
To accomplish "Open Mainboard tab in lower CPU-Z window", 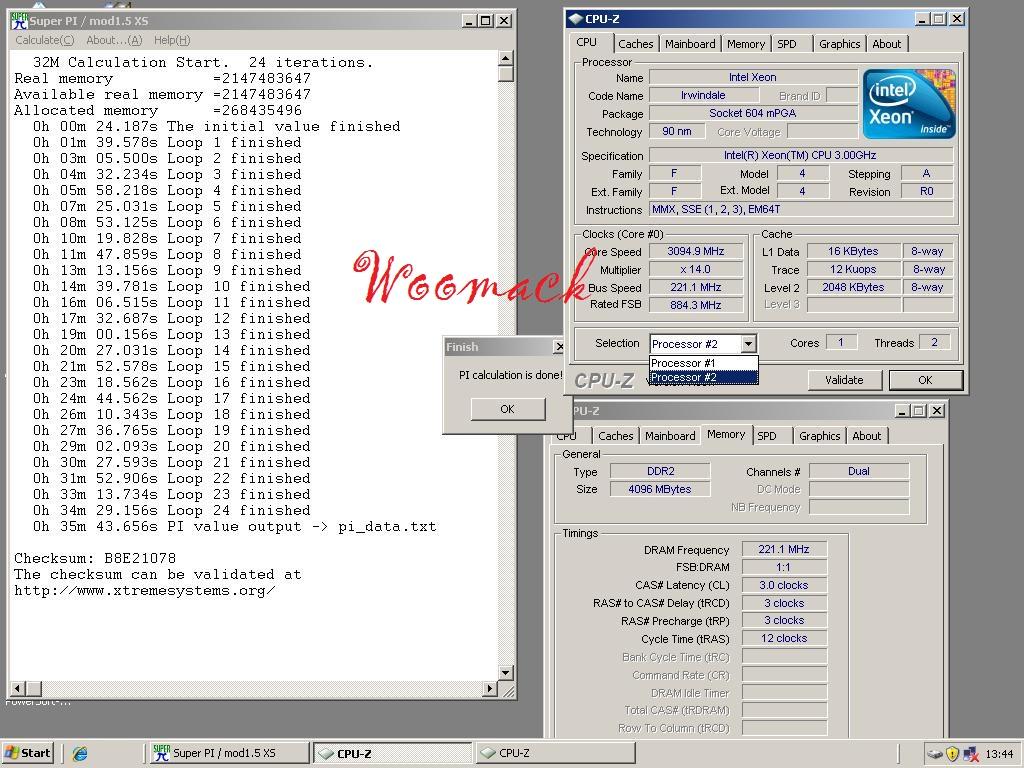I will coord(670,436).
